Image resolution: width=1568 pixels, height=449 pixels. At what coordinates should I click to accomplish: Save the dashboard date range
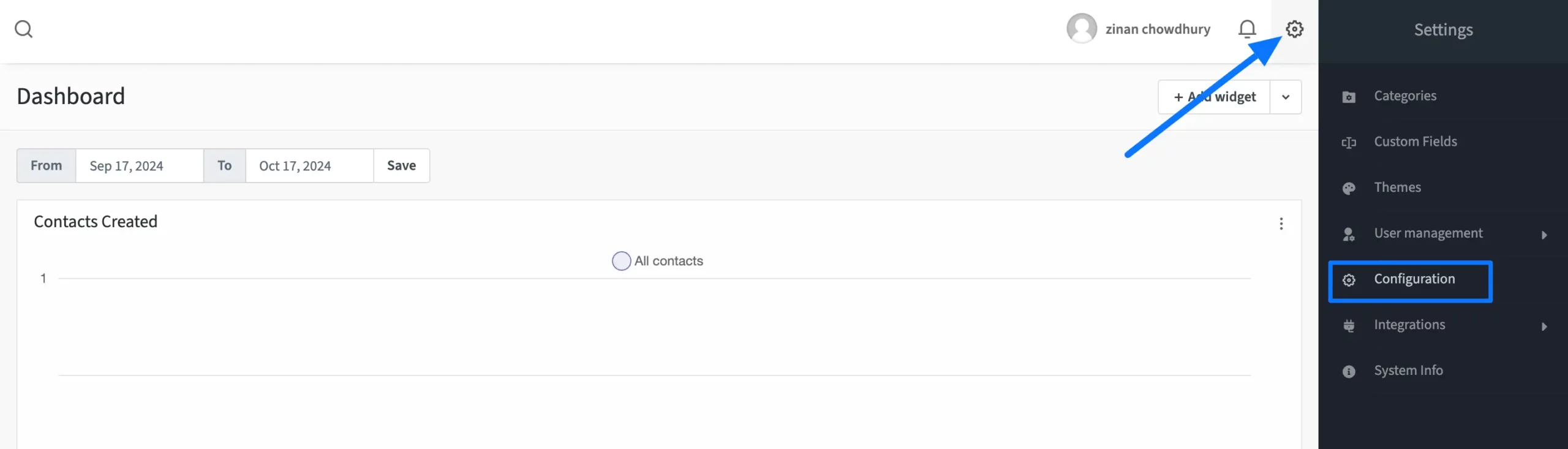click(401, 165)
